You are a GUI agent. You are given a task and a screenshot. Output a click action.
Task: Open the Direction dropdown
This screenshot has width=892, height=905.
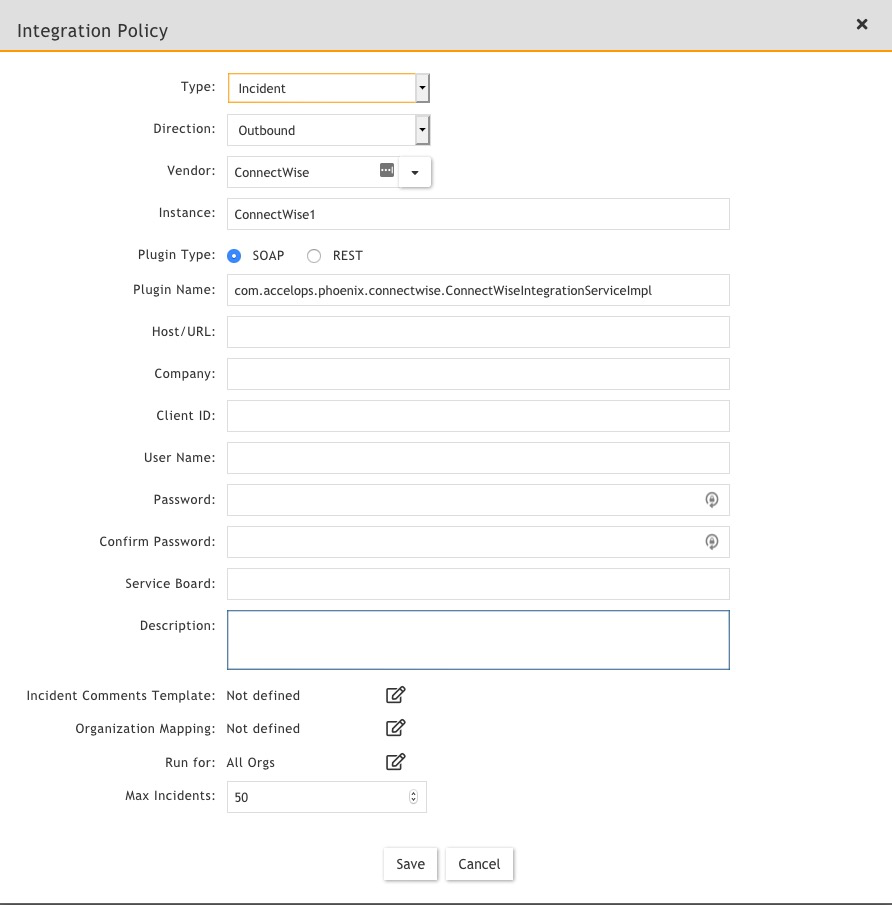(422, 130)
